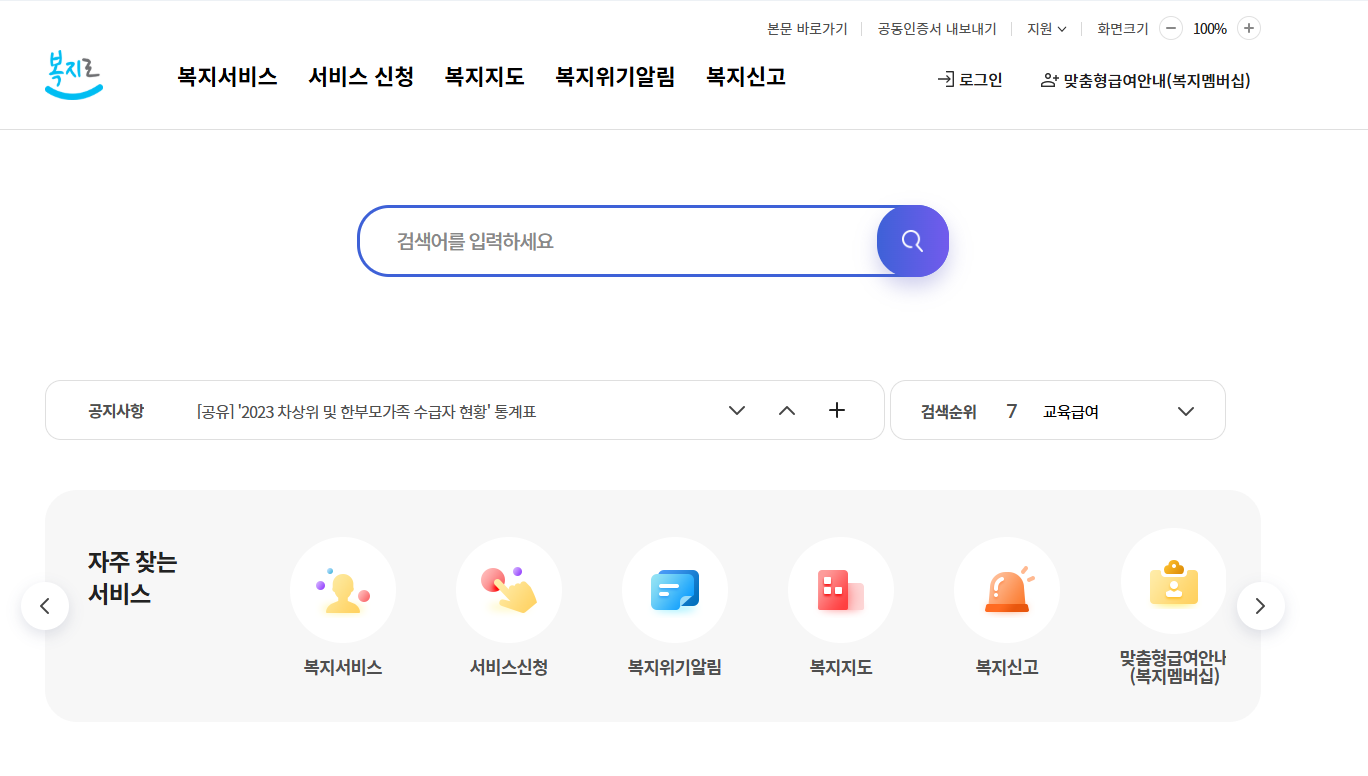
Task: Open the 복지신고 siren shortcut icon
Action: pyautogui.click(x=1007, y=590)
